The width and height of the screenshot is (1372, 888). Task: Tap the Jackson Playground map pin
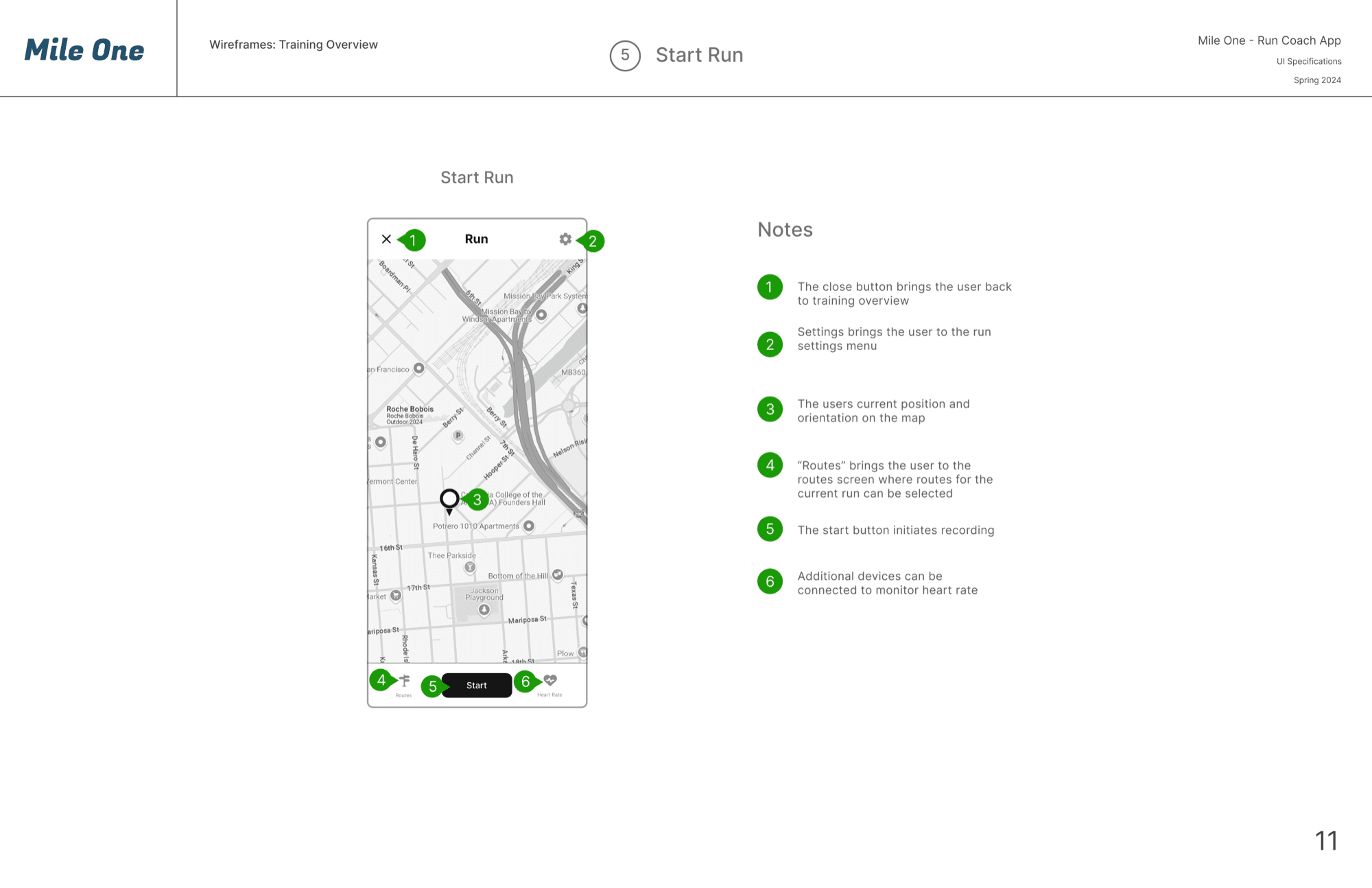point(484,610)
